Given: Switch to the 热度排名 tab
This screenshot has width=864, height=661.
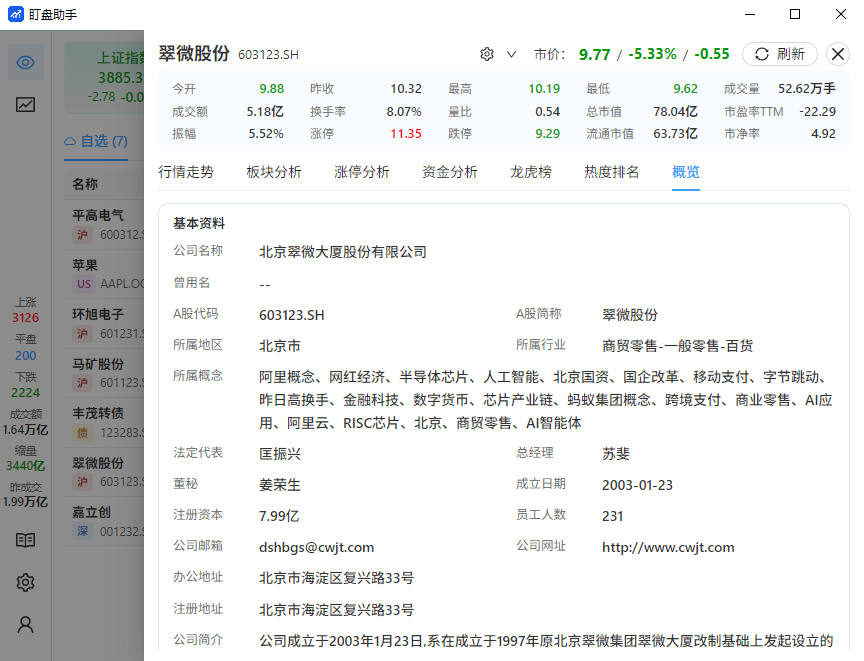Looking at the screenshot, I should 612,172.
